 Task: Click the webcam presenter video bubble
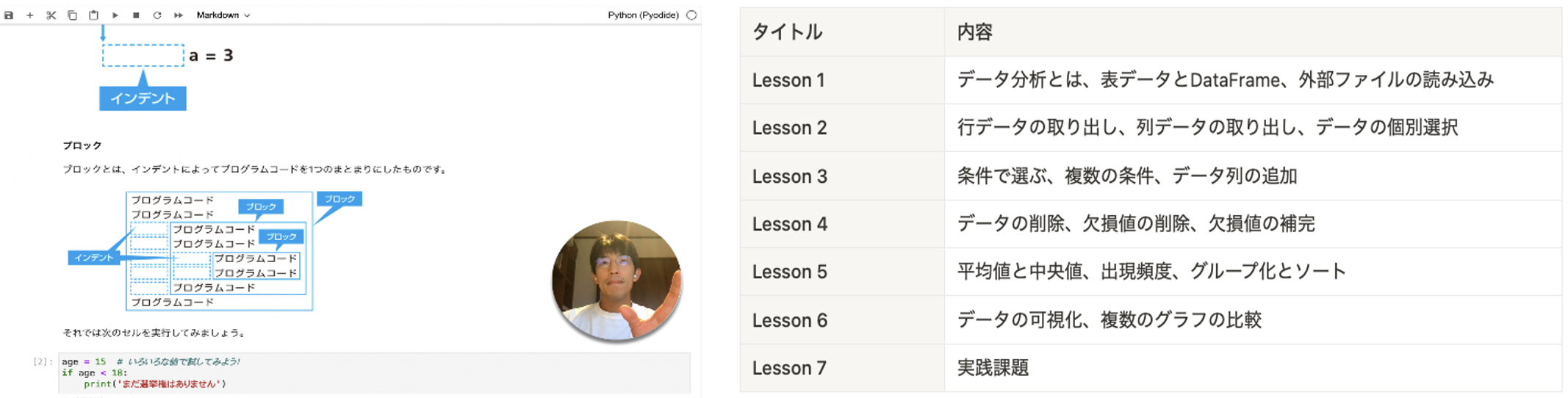pyautogui.click(x=616, y=281)
